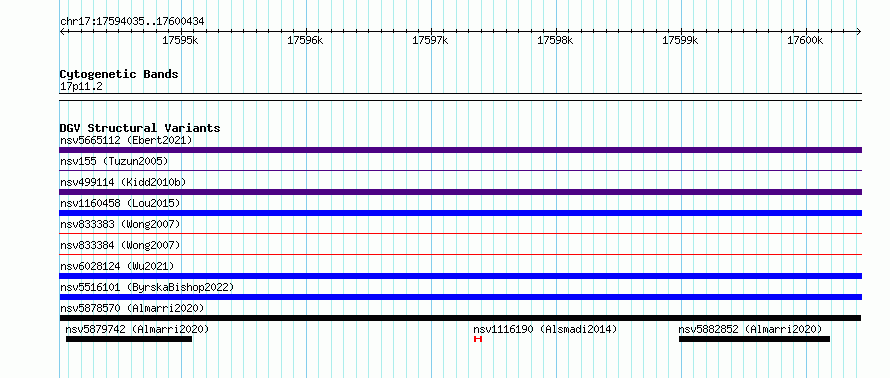Screen dimensions: 890x378
Task: Select the nsv5878570 black variant bar
Action: 460,318
